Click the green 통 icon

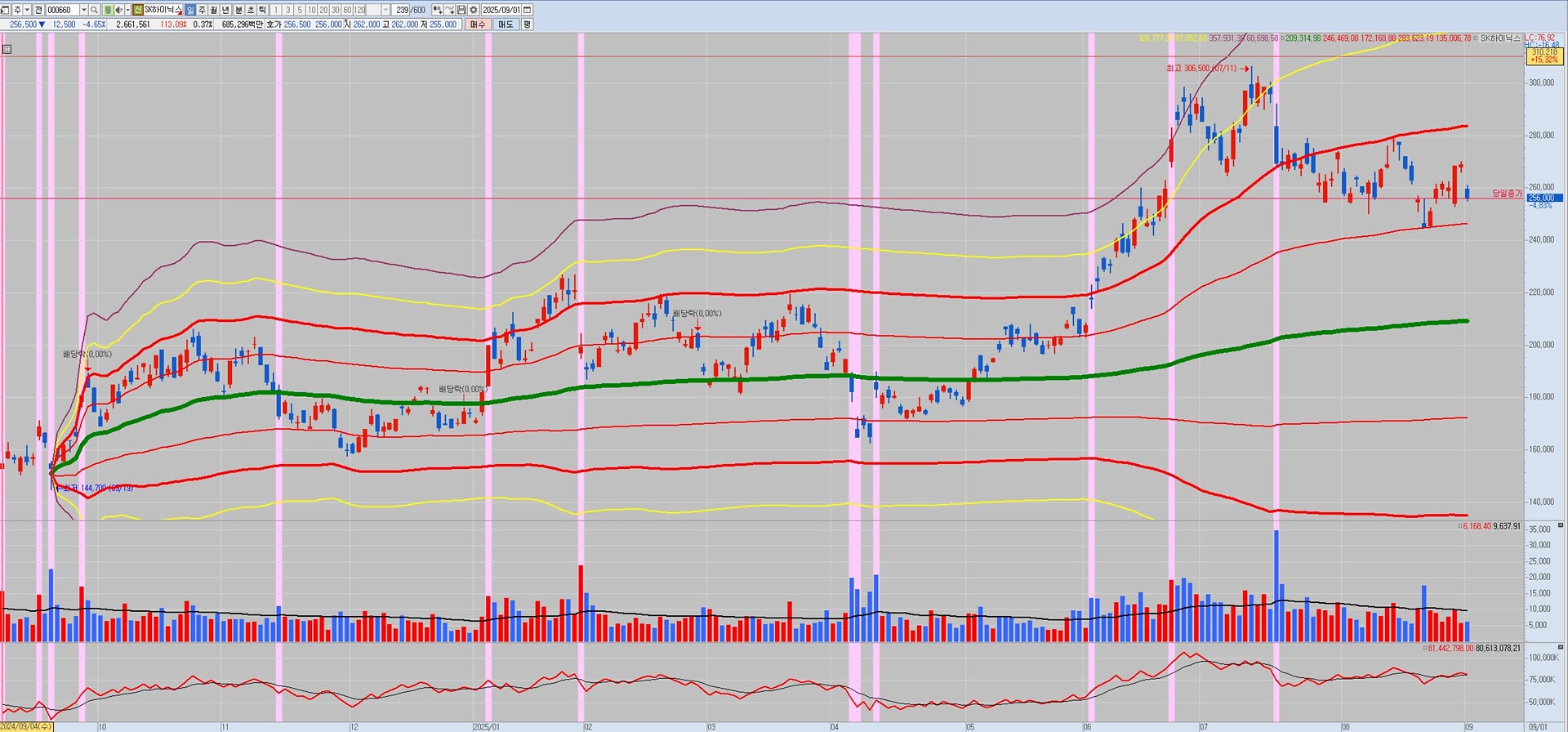click(x=108, y=10)
